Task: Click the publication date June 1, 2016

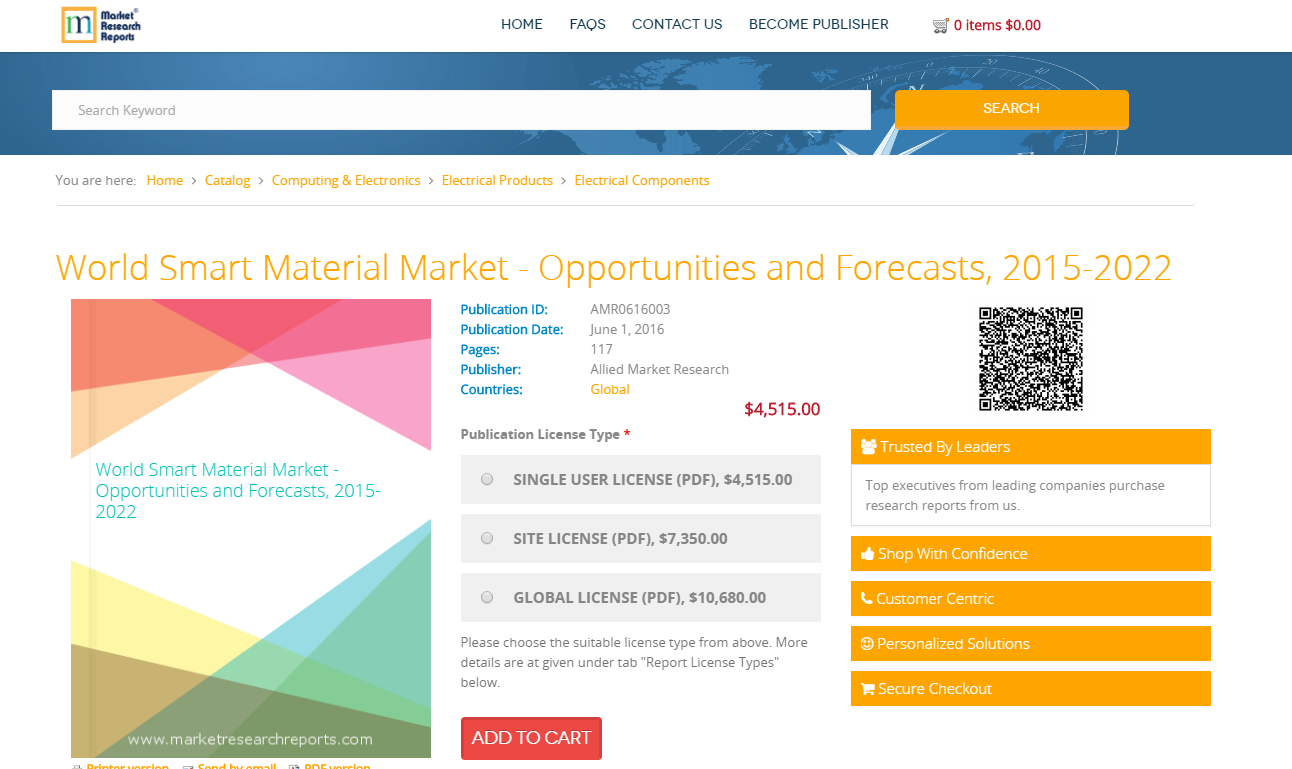Action: pyautogui.click(x=627, y=329)
